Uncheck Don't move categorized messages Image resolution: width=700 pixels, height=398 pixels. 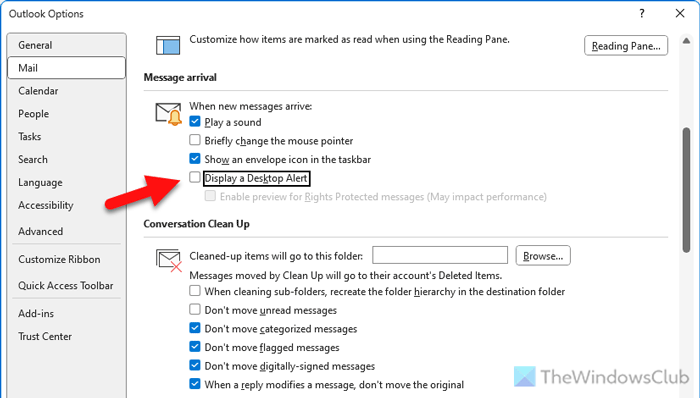[195, 328]
